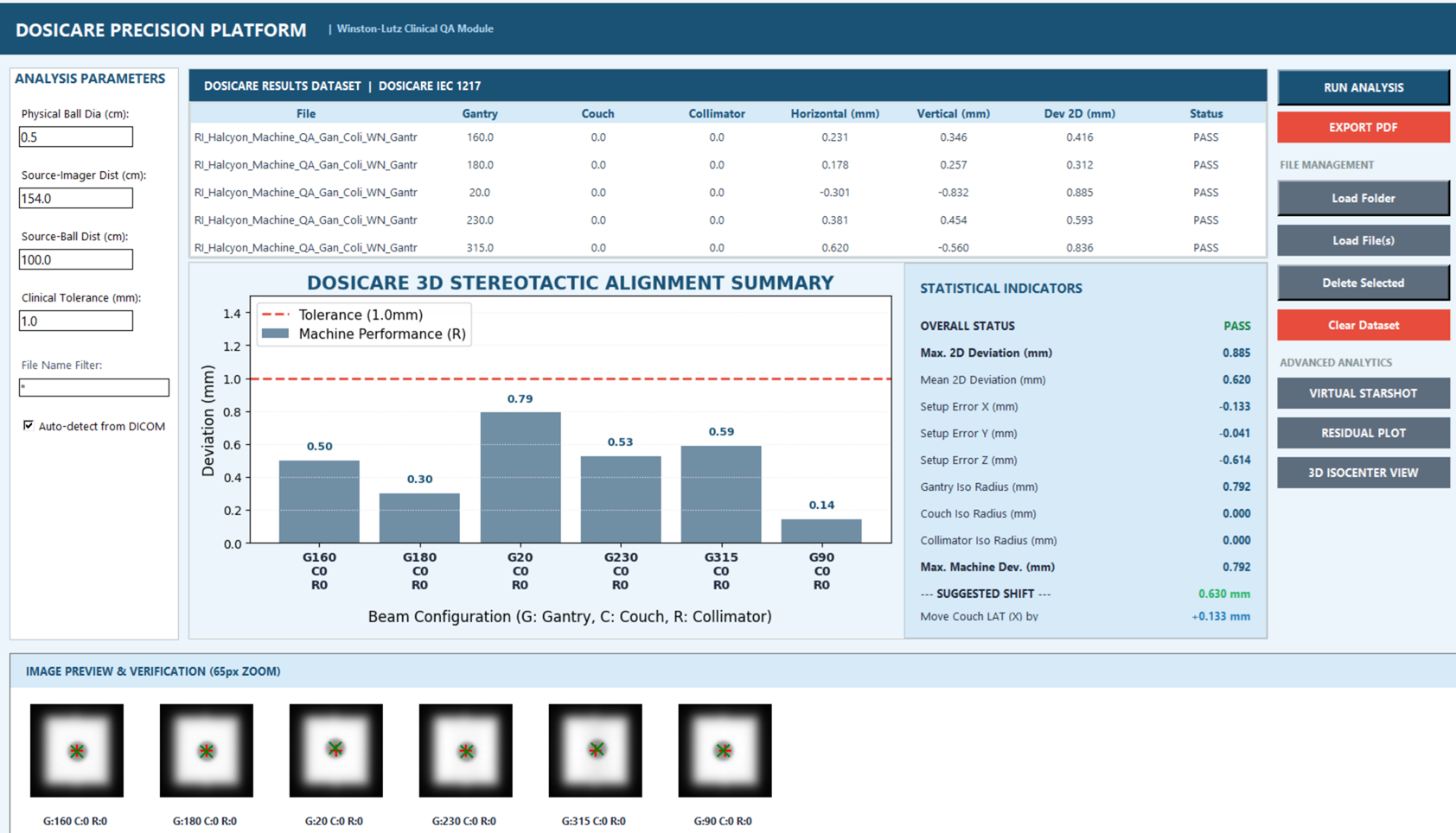Select the G:180 C:0 R:0 preview thumbnail

(207, 750)
